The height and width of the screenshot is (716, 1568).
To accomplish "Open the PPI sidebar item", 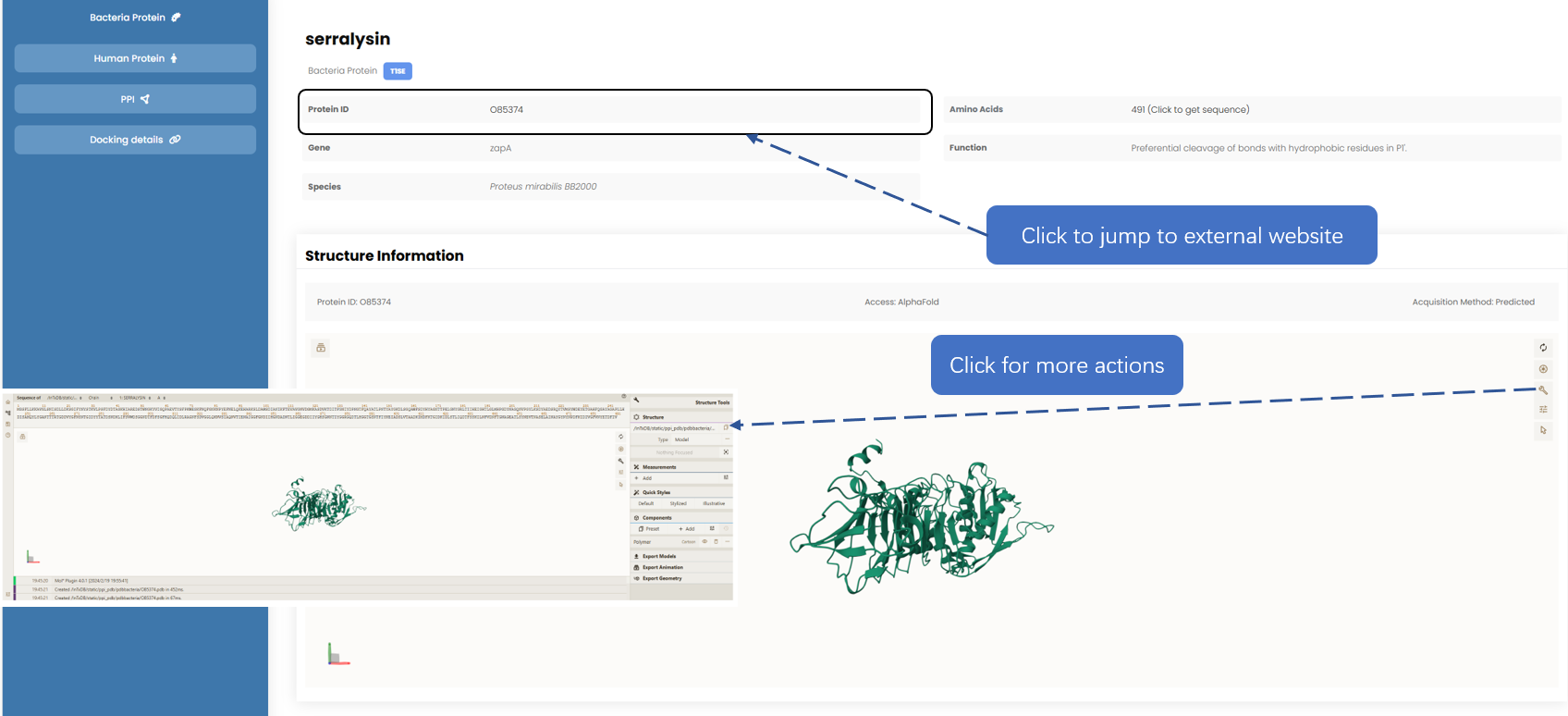I will tap(135, 99).
